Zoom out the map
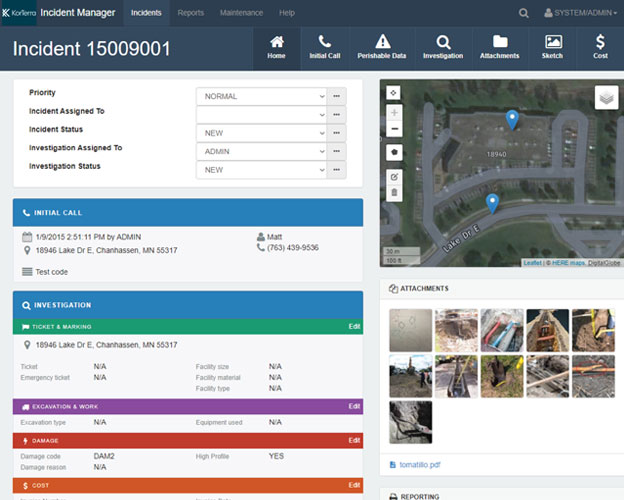 pyautogui.click(x=394, y=129)
